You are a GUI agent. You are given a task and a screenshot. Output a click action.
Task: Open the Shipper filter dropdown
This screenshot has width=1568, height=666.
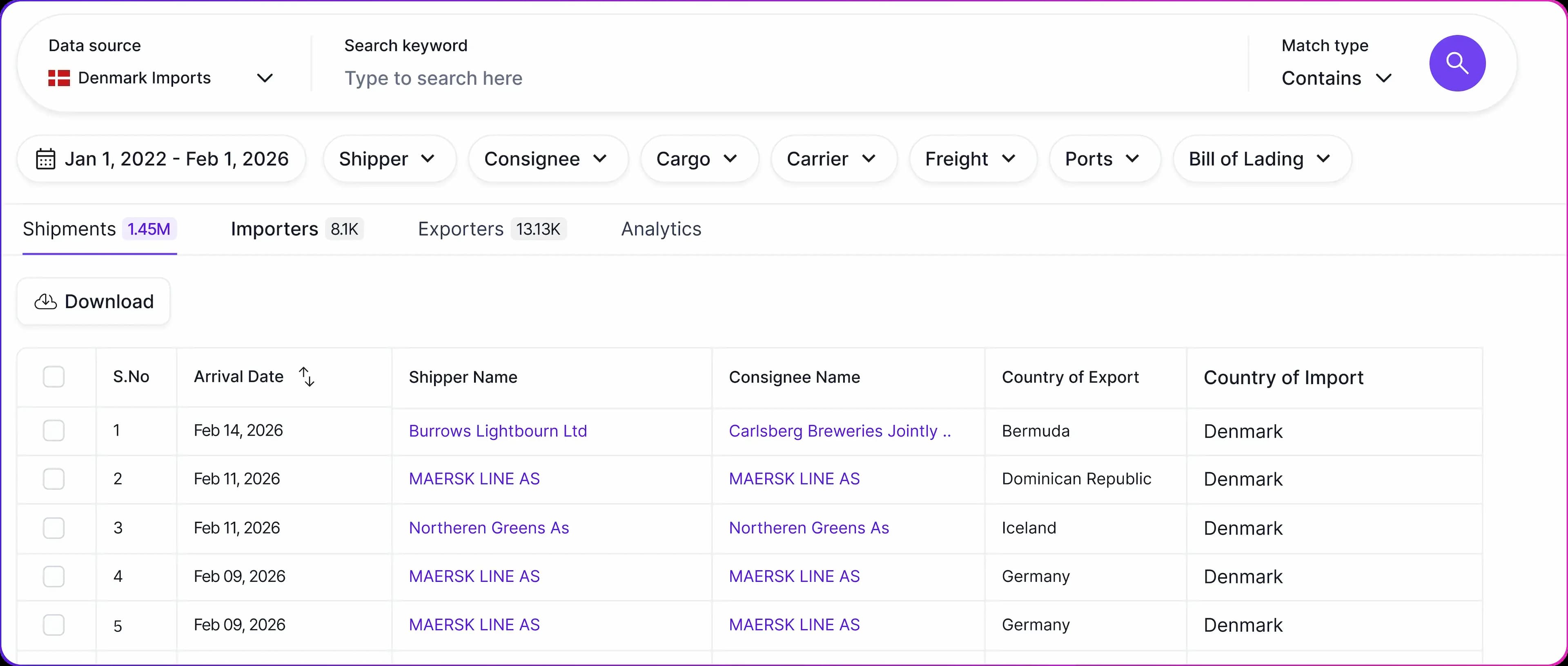pyautogui.click(x=388, y=159)
